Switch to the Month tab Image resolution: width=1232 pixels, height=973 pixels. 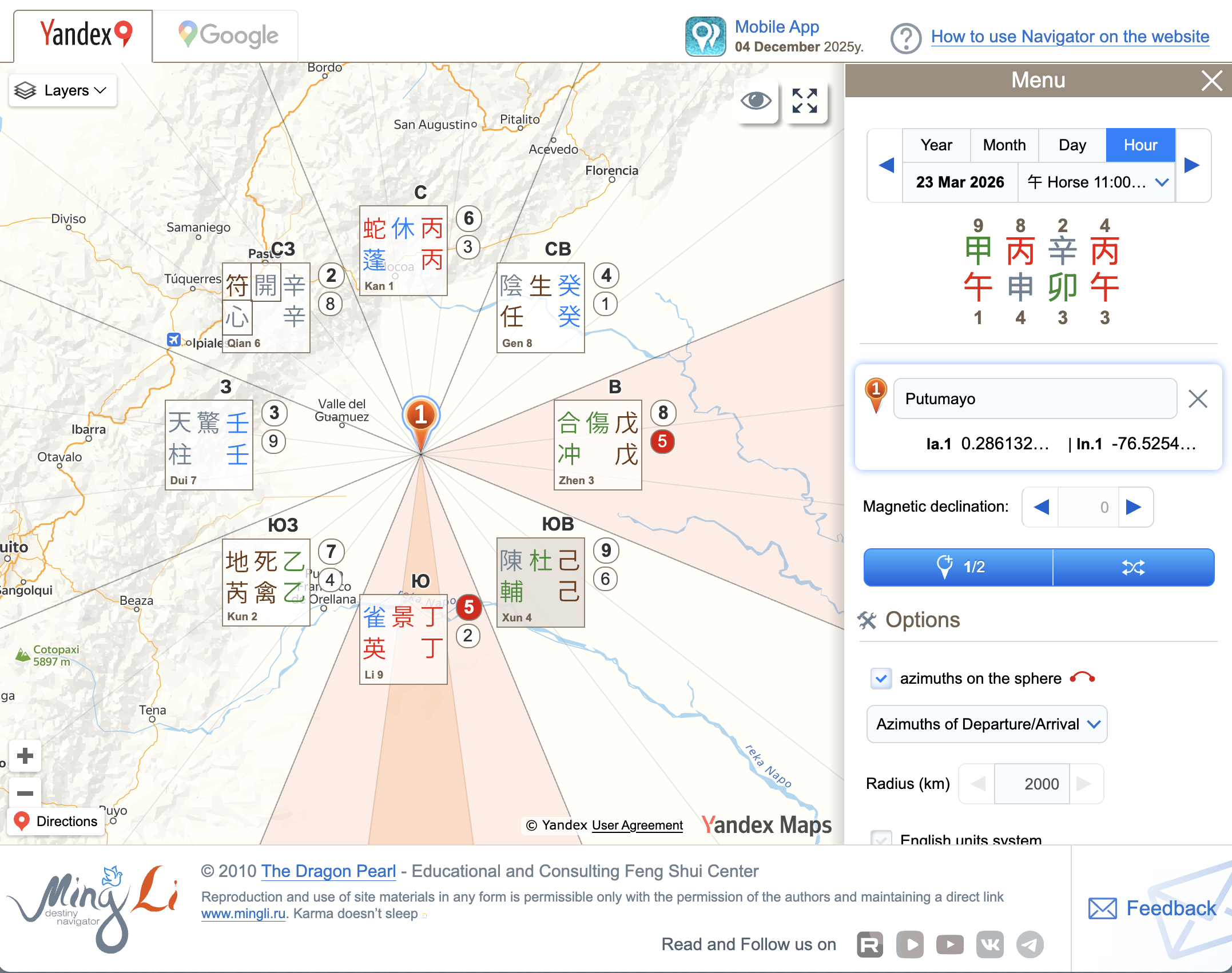pos(1004,145)
